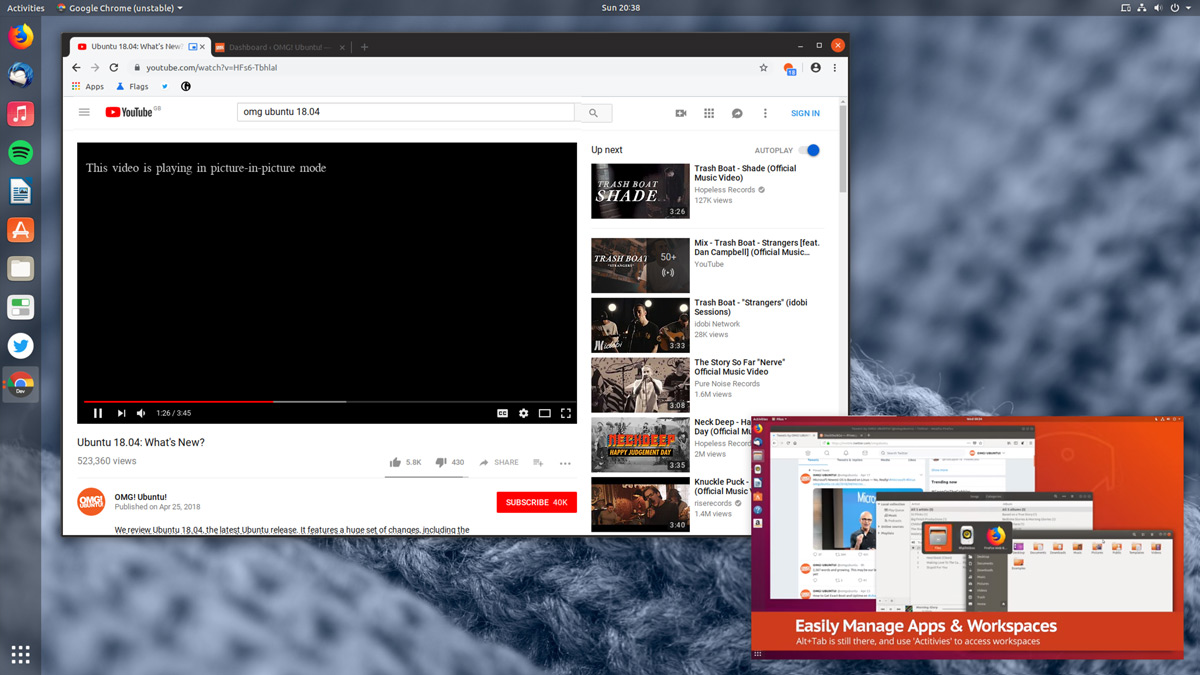This screenshot has height=675, width=1200.
Task: Show Applications grid in the dock
Action: pos(20,655)
